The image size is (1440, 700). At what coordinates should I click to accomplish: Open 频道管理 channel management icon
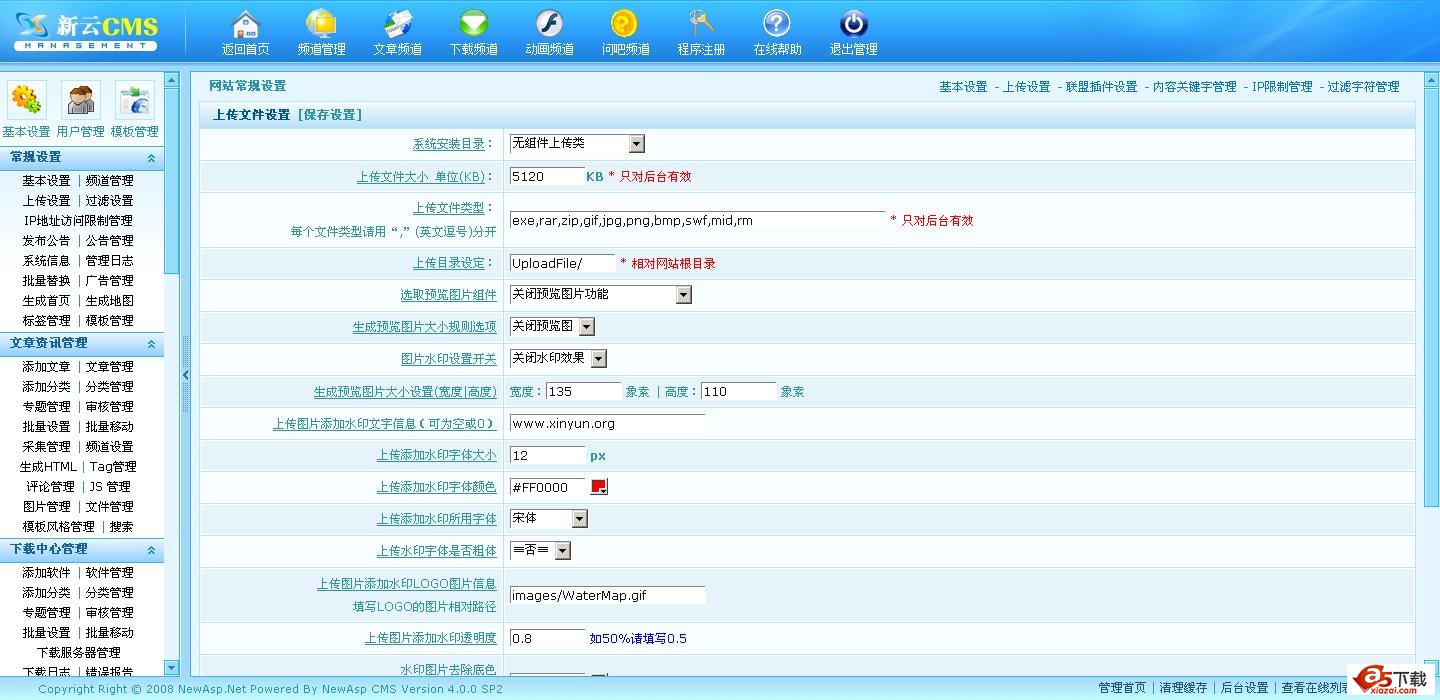click(321, 24)
